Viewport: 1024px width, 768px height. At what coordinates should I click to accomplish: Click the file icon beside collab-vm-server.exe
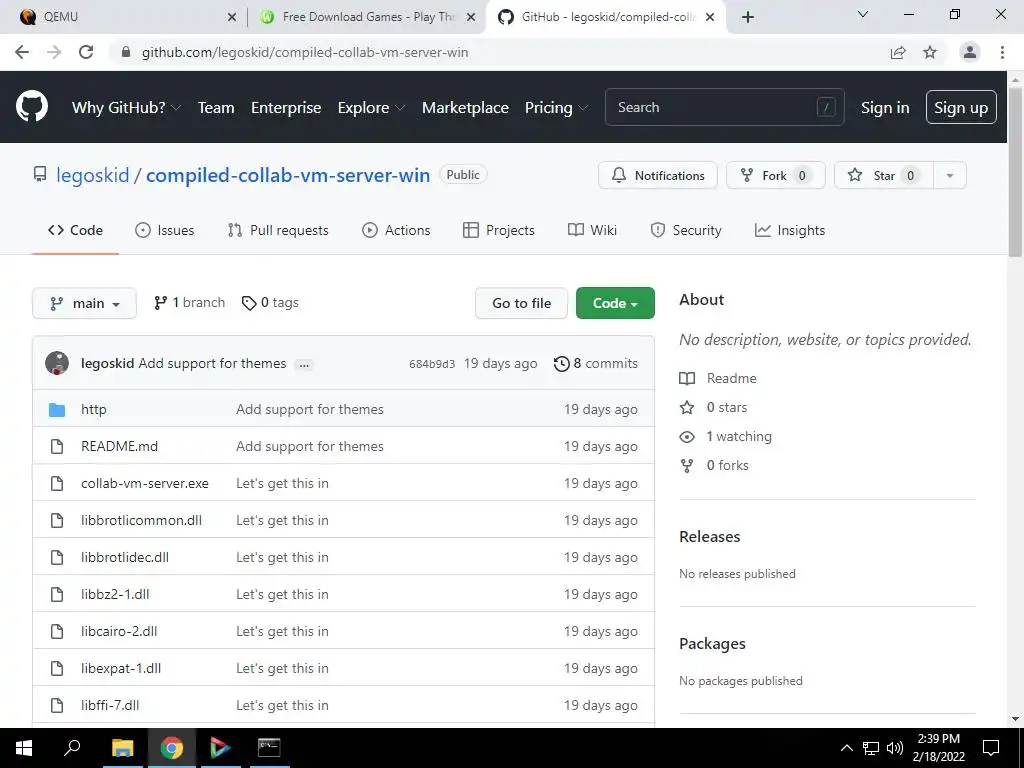point(57,483)
